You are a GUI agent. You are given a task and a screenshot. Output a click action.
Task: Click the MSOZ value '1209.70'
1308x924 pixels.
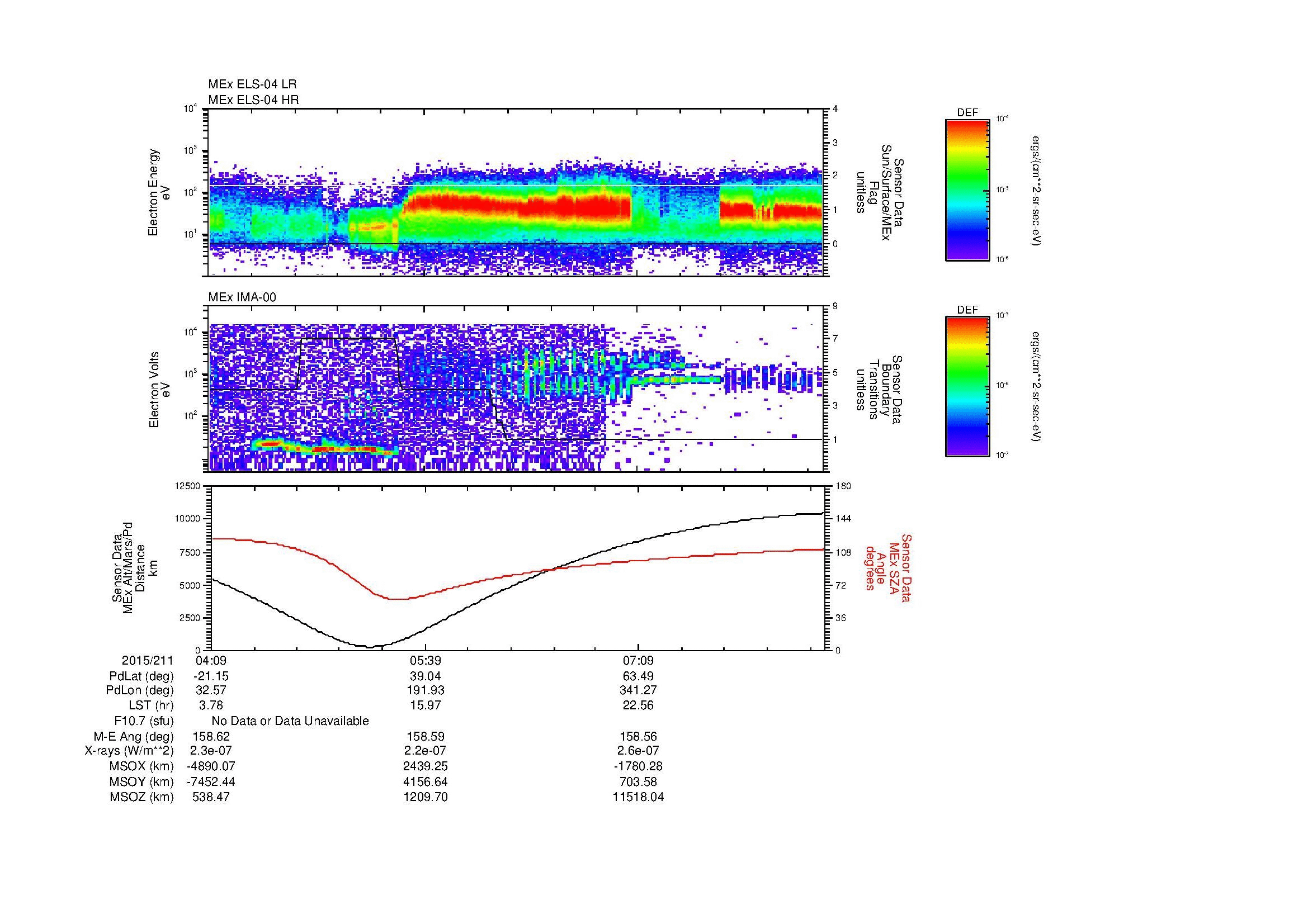click(425, 797)
